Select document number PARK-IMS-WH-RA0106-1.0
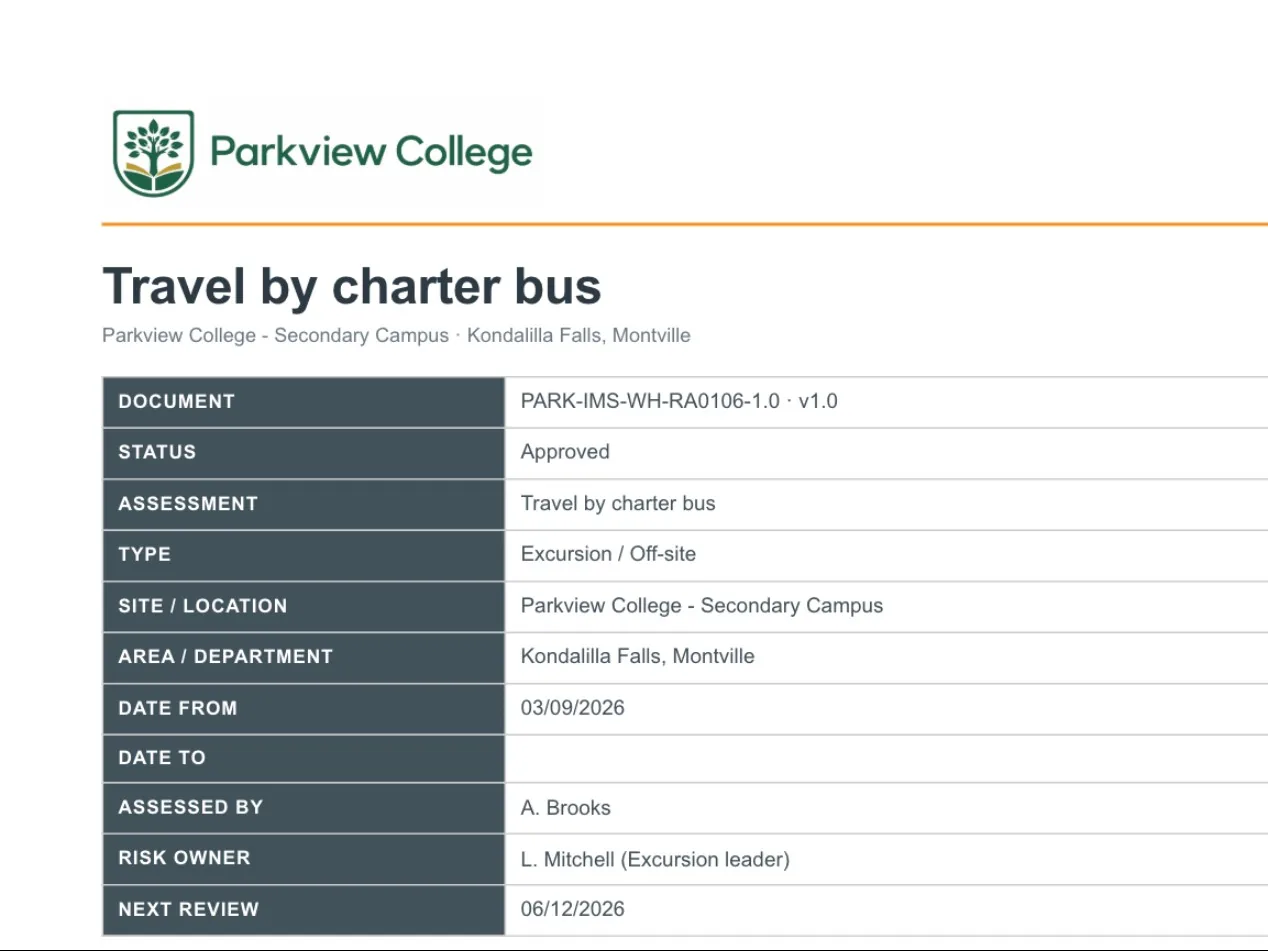1268x951 pixels. (x=650, y=402)
